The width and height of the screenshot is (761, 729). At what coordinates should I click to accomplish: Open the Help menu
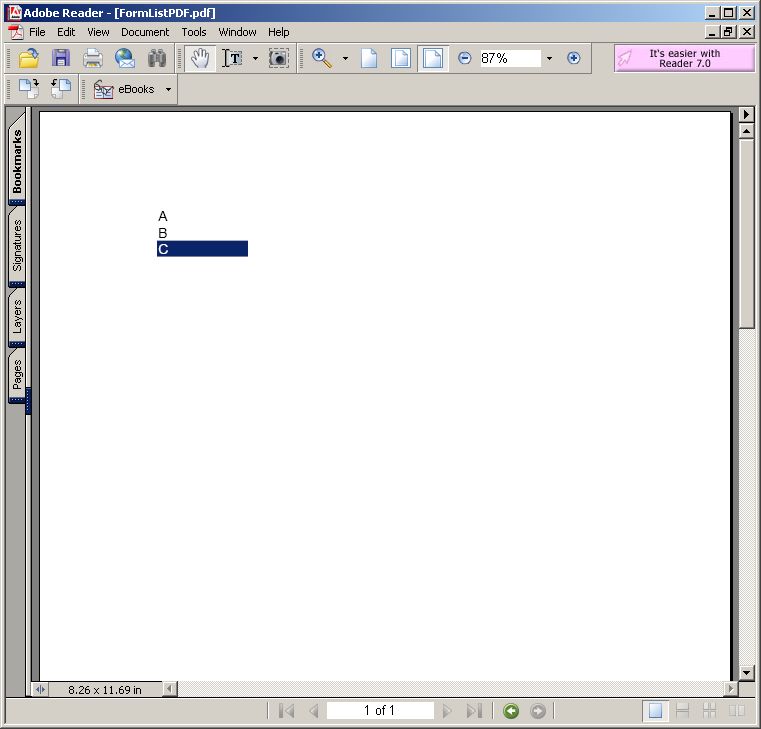pyautogui.click(x=279, y=32)
